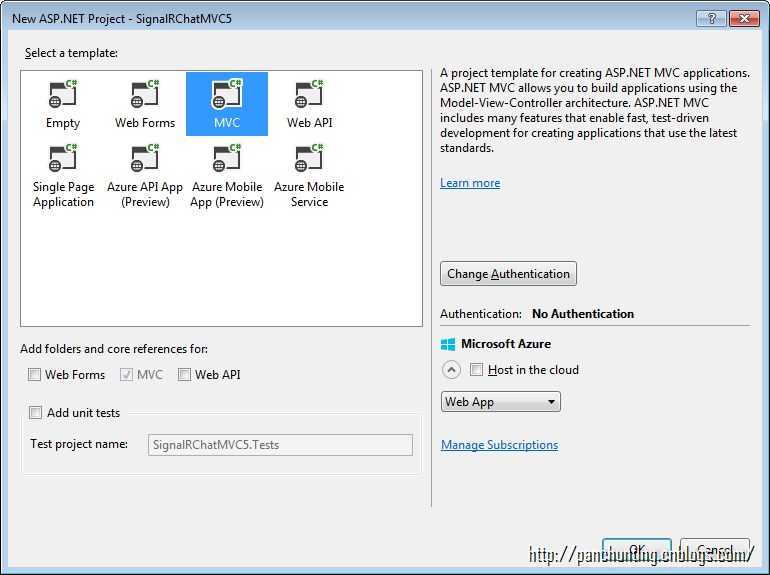Click the Microsoft Azure Windows logo icon
Image resolution: width=770 pixels, height=575 pixels.
448,344
